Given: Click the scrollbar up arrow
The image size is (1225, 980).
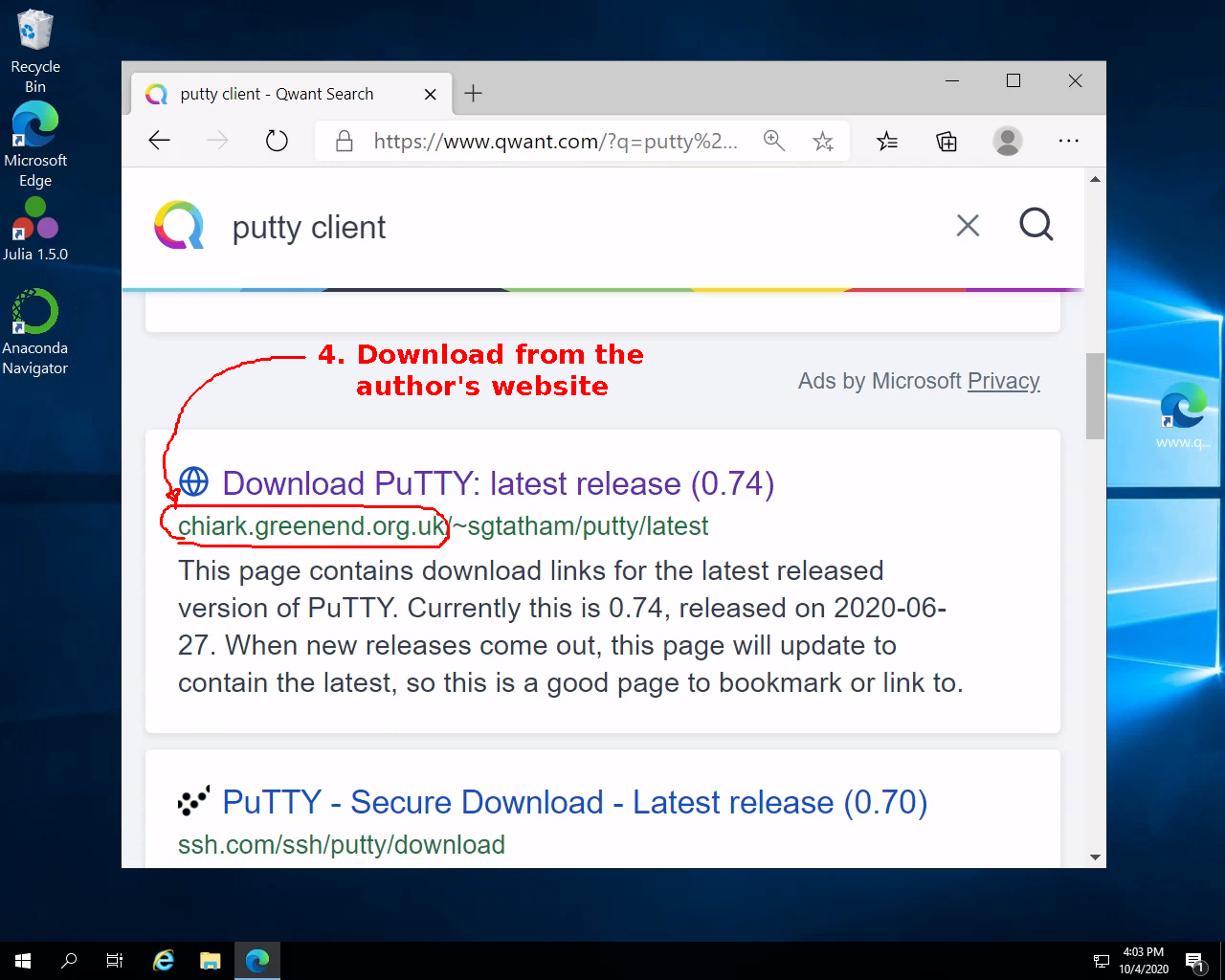Looking at the screenshot, I should pyautogui.click(x=1095, y=179).
